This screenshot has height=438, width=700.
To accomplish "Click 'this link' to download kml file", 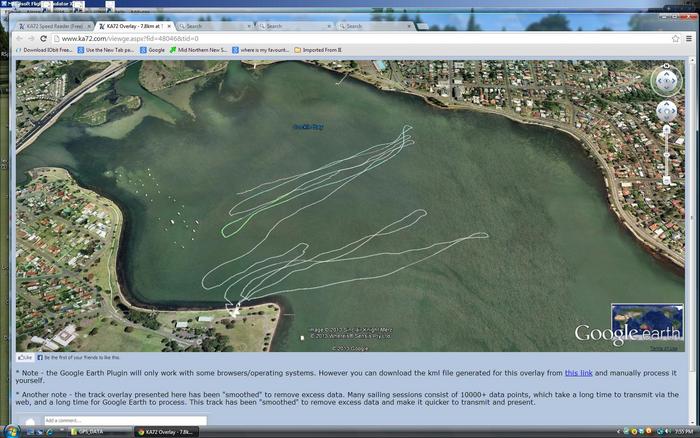I will 578,372.
